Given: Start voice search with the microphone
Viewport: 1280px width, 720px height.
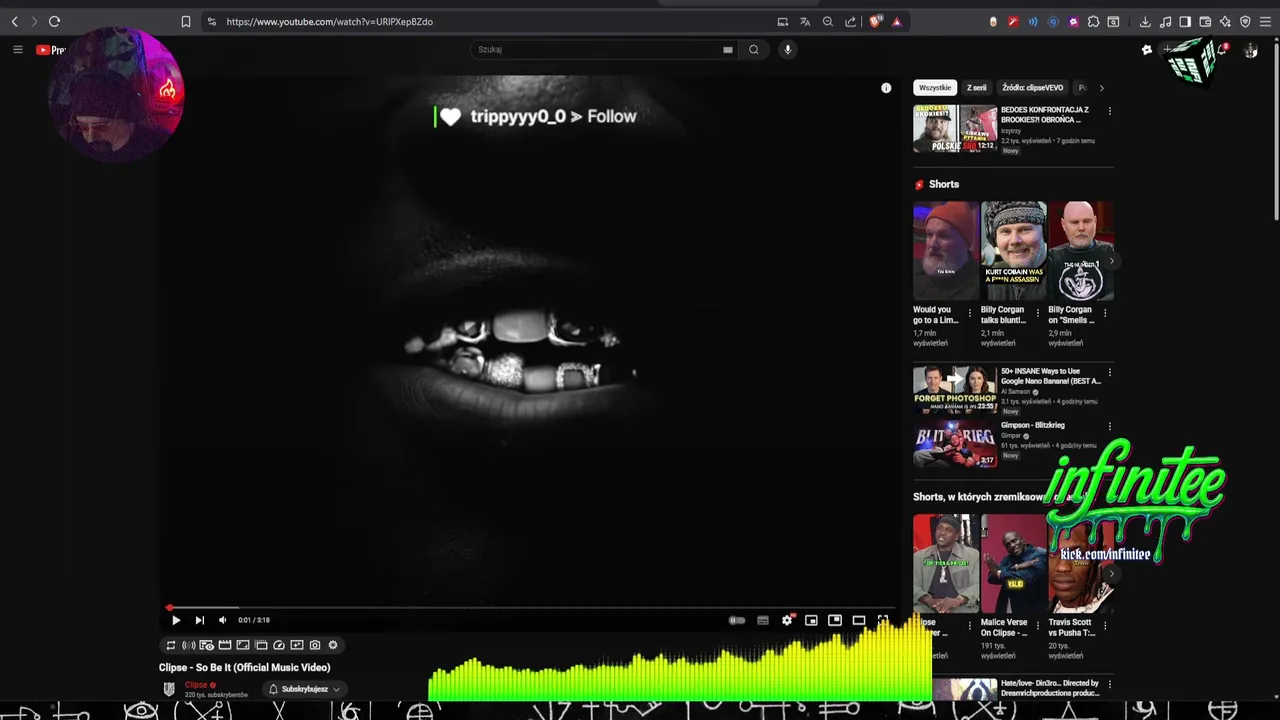Looking at the screenshot, I should (787, 49).
